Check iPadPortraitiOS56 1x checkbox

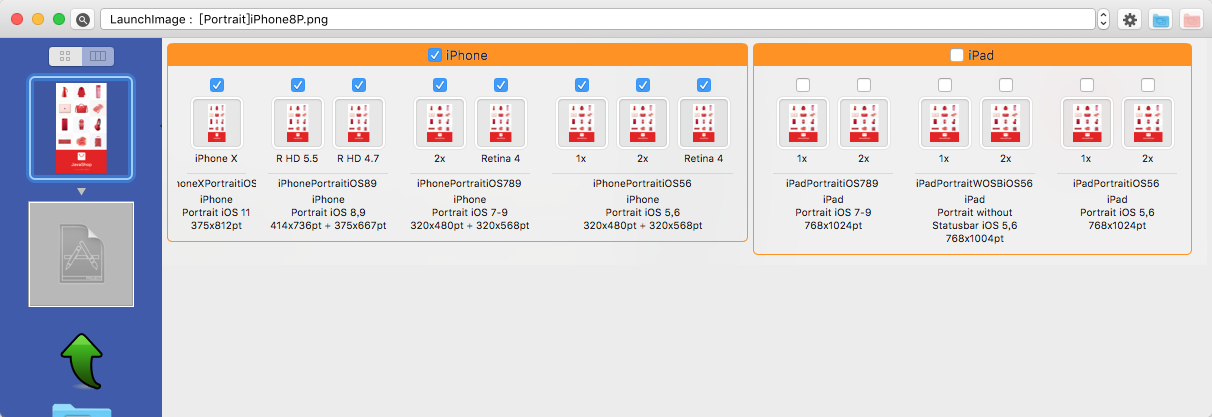click(x=1086, y=85)
